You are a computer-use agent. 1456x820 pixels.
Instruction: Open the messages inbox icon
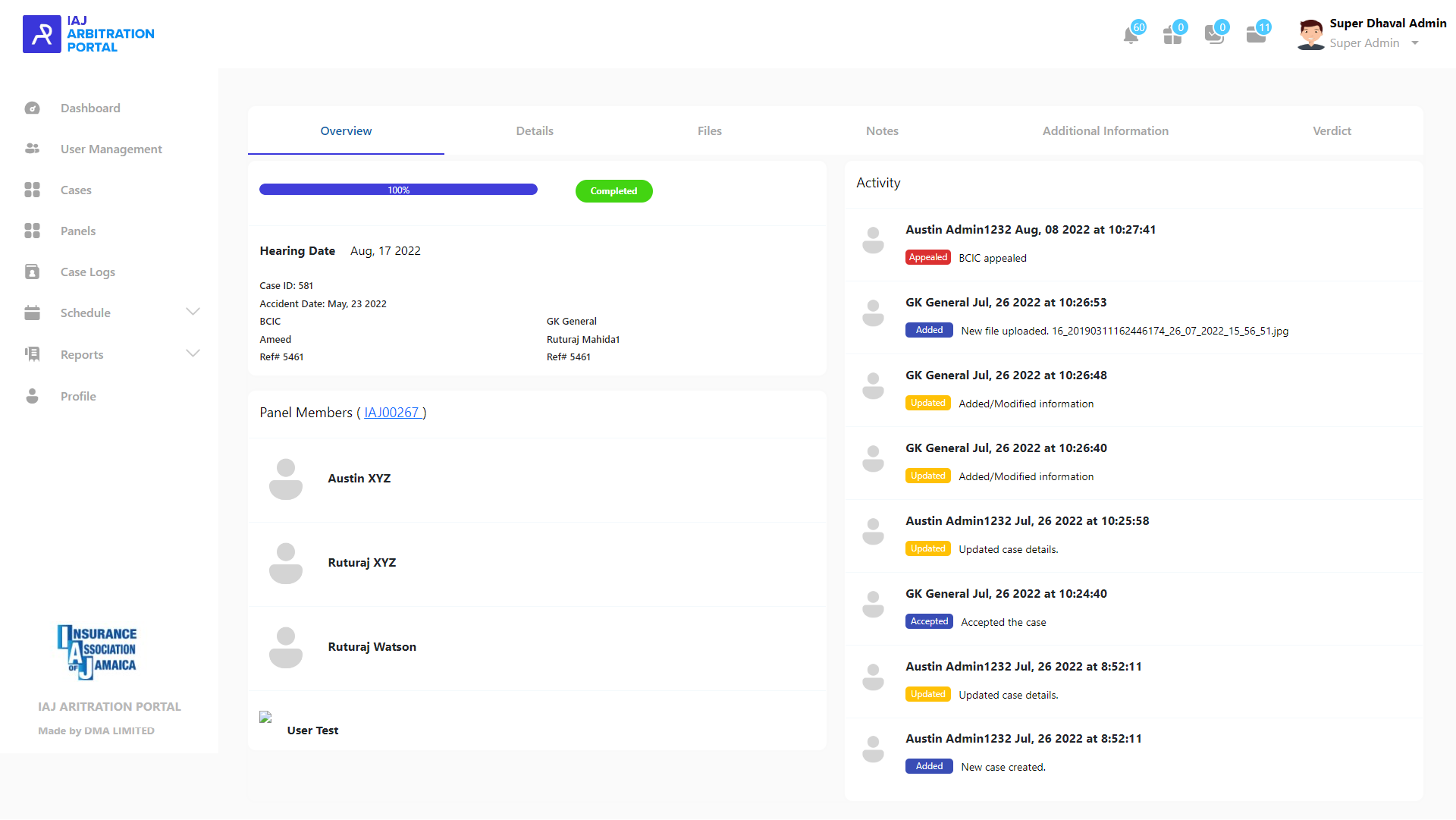coord(1214,35)
